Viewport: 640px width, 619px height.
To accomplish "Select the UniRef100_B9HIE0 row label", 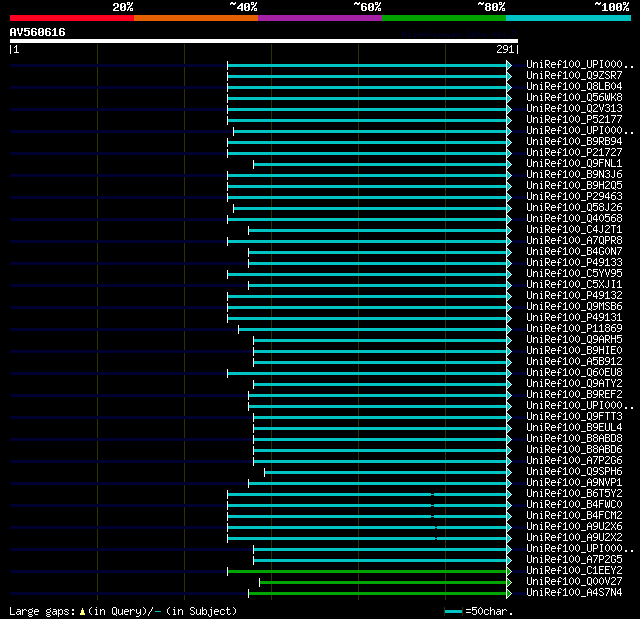I will 574,351.
